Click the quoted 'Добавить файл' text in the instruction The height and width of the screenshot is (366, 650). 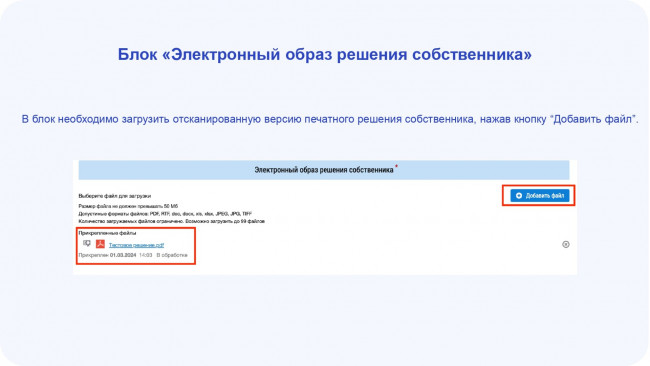coord(593,119)
